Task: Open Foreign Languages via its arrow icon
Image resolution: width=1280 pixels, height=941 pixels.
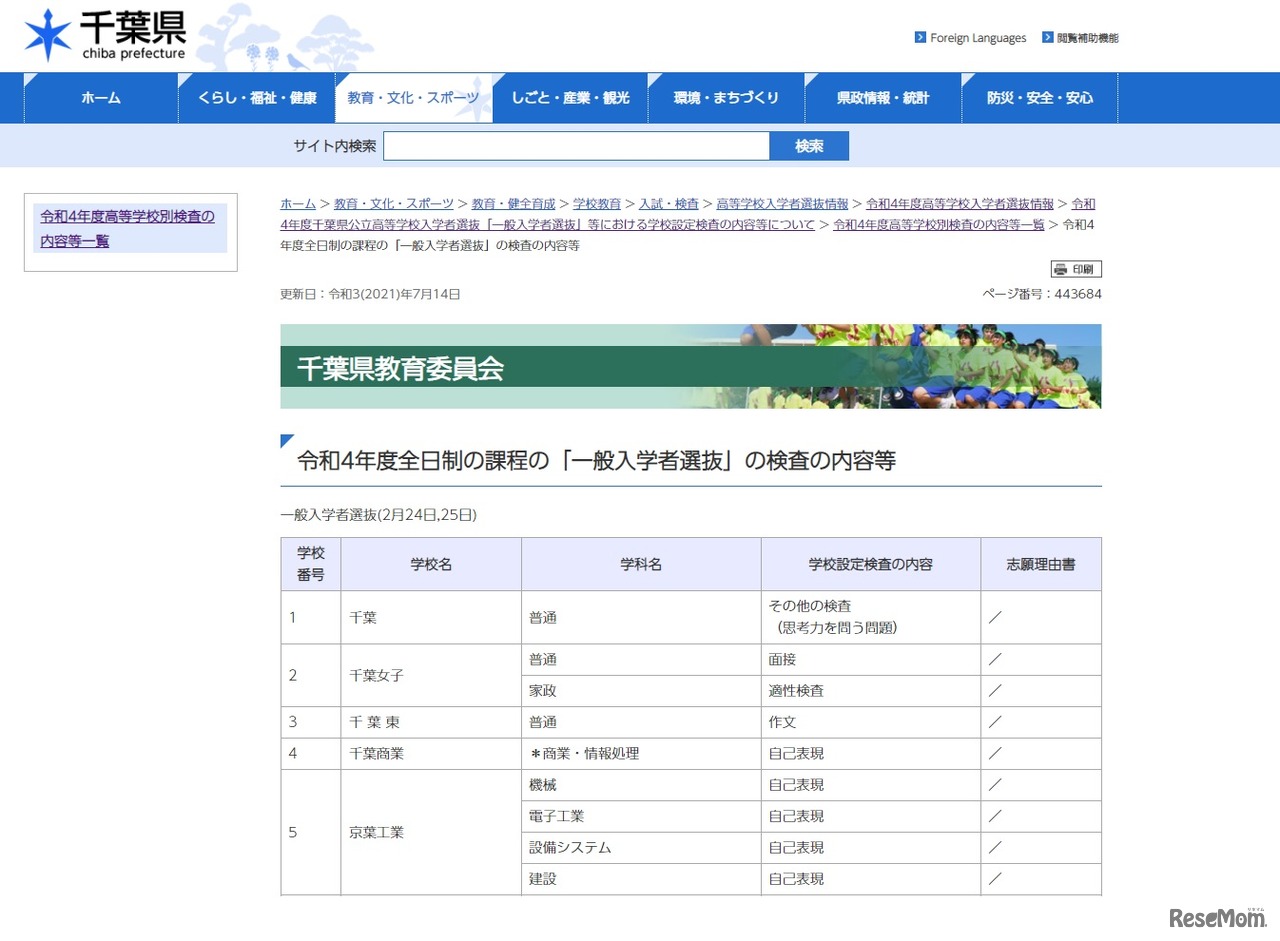Action: tap(919, 37)
